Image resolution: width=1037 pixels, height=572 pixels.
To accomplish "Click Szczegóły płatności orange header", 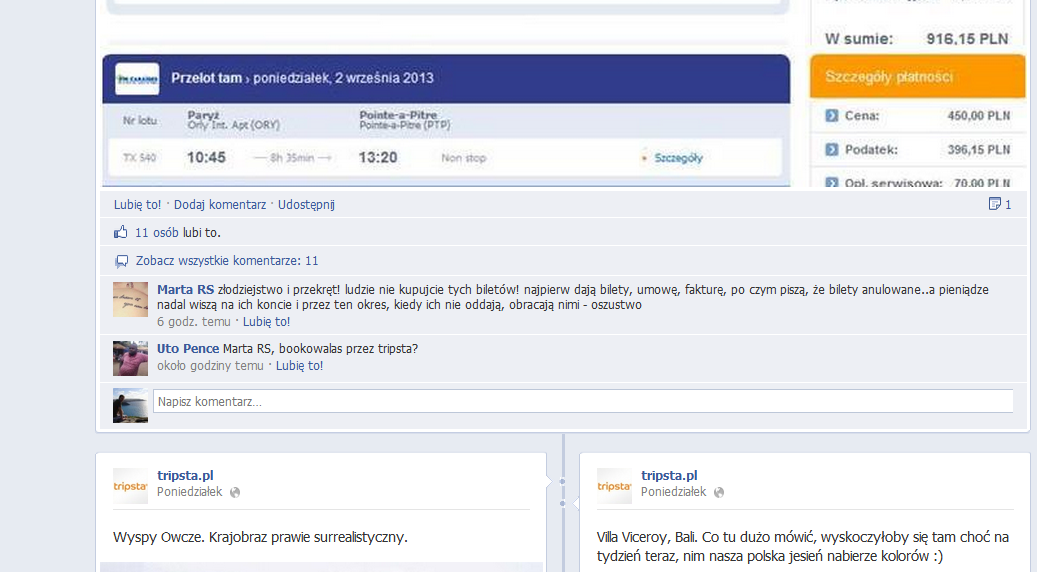I will click(917, 77).
